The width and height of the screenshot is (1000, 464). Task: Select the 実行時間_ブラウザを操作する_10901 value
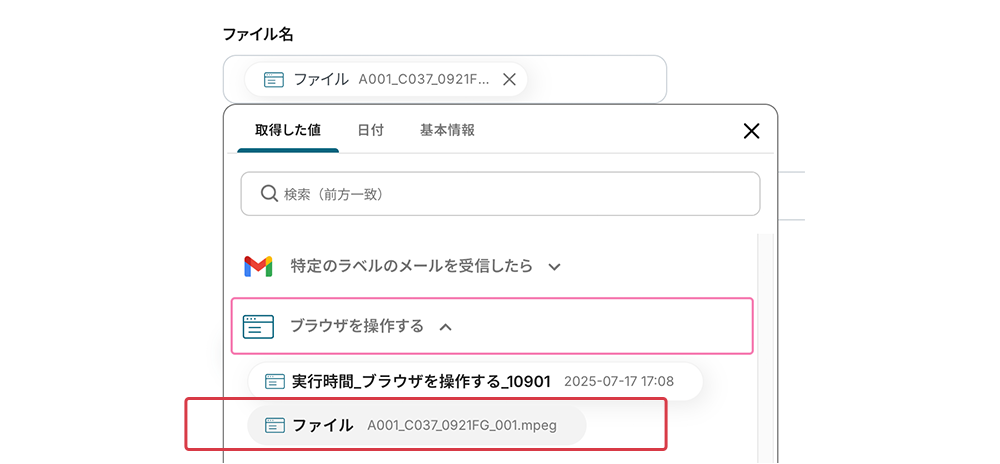[x=421, y=381]
